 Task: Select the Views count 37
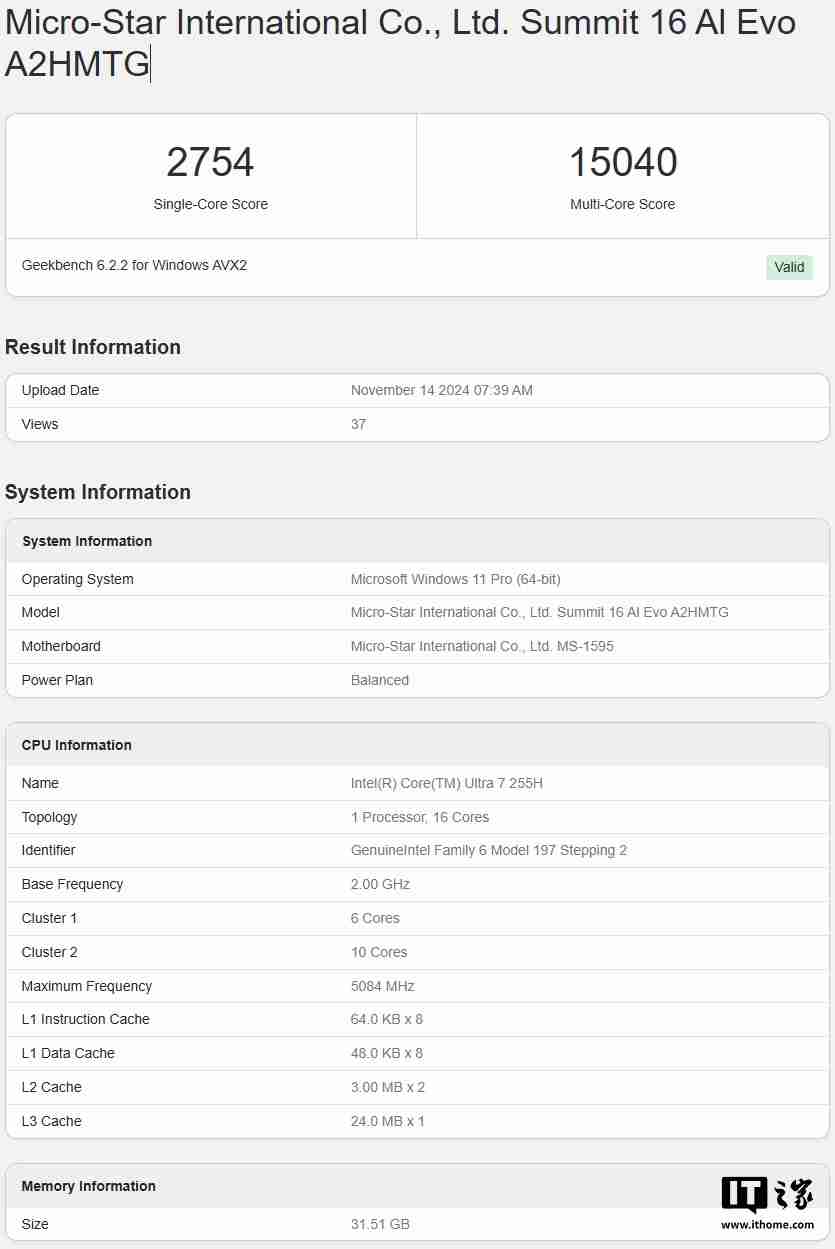(x=358, y=424)
